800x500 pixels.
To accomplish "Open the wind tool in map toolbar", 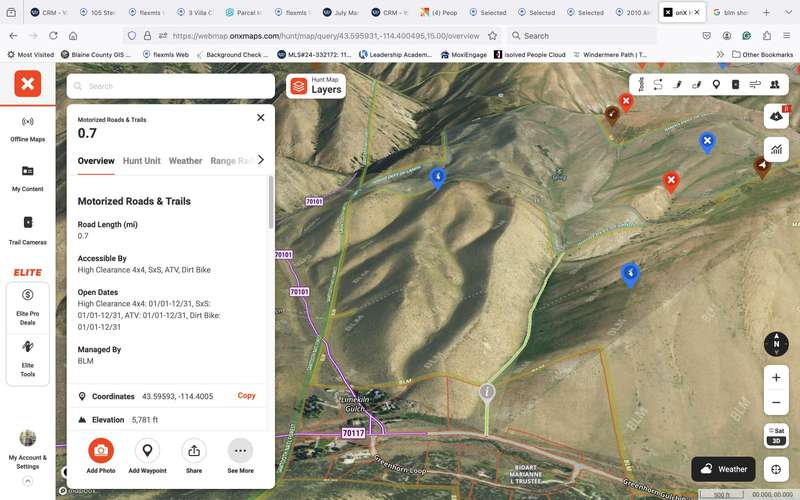I will point(755,85).
